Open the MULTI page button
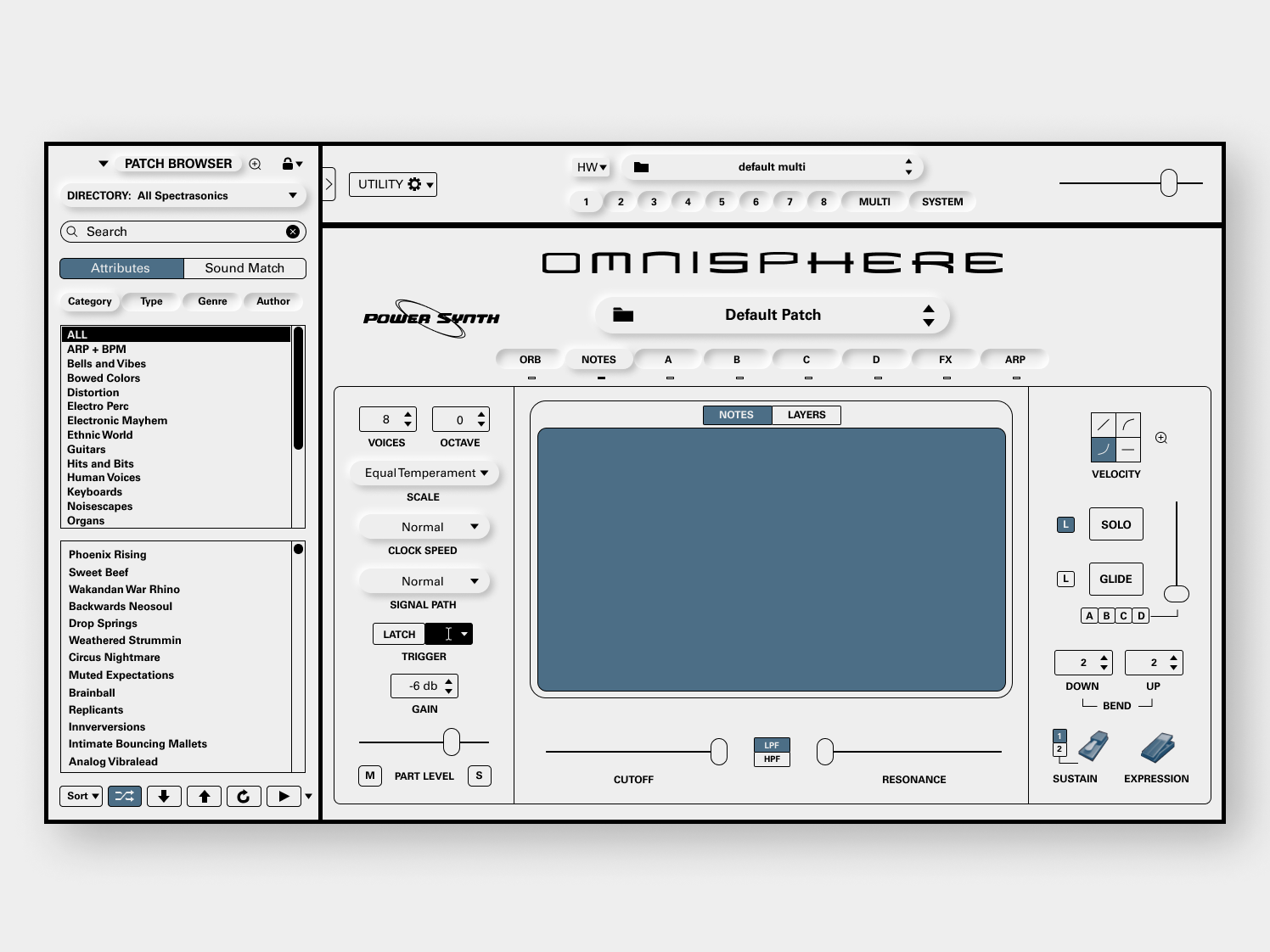Viewport: 1270px width, 952px height. (x=874, y=202)
